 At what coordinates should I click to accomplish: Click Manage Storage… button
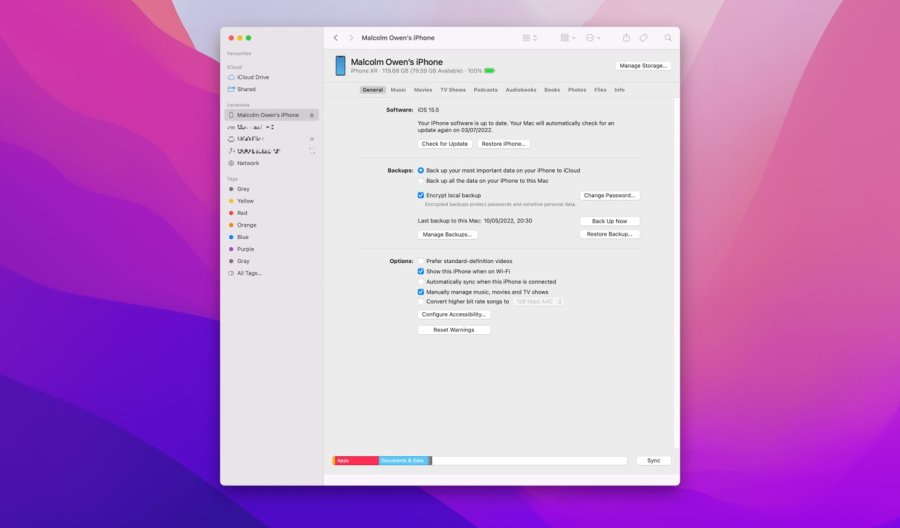click(643, 66)
